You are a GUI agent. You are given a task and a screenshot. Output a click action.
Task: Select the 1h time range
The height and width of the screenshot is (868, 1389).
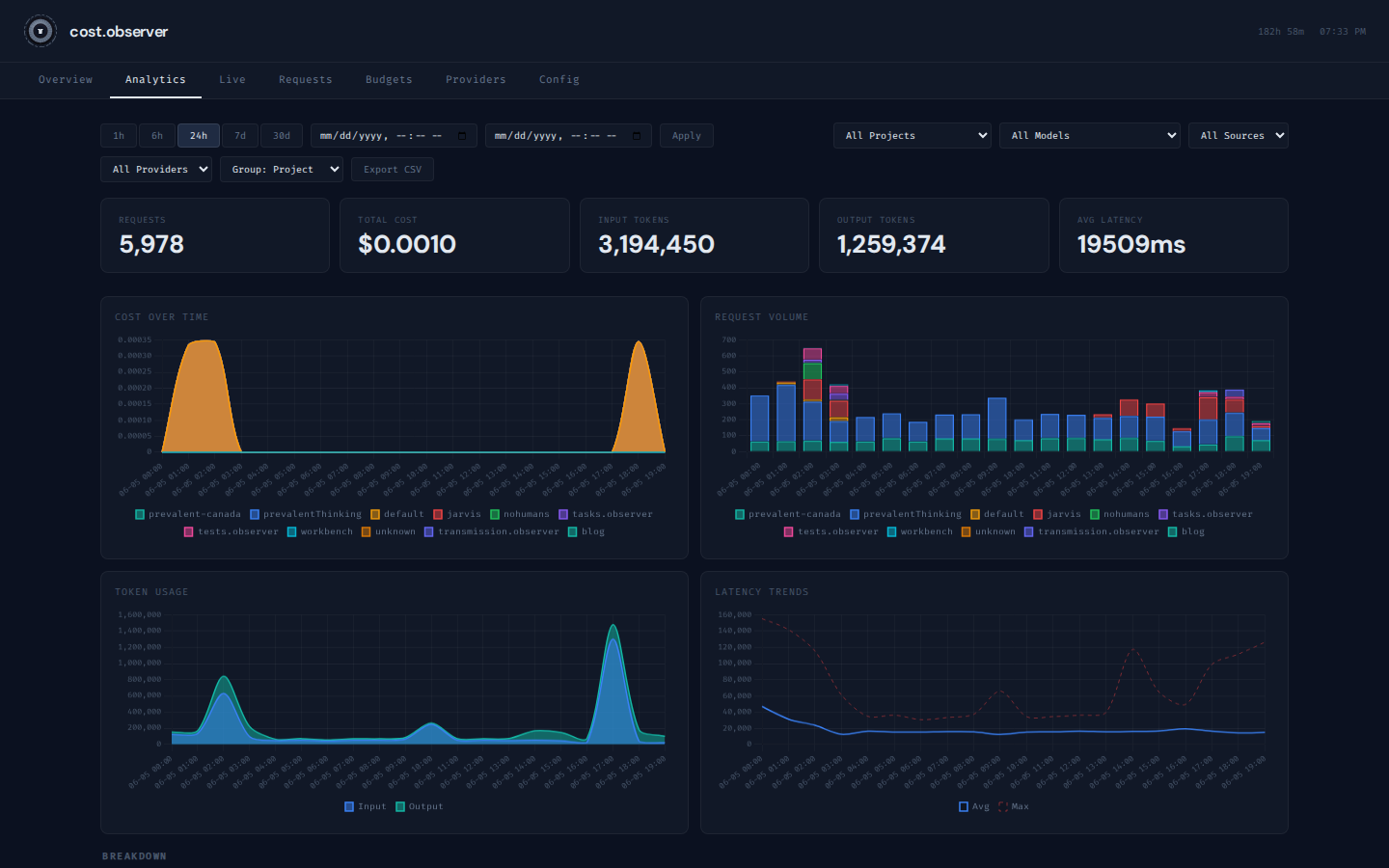(x=119, y=136)
